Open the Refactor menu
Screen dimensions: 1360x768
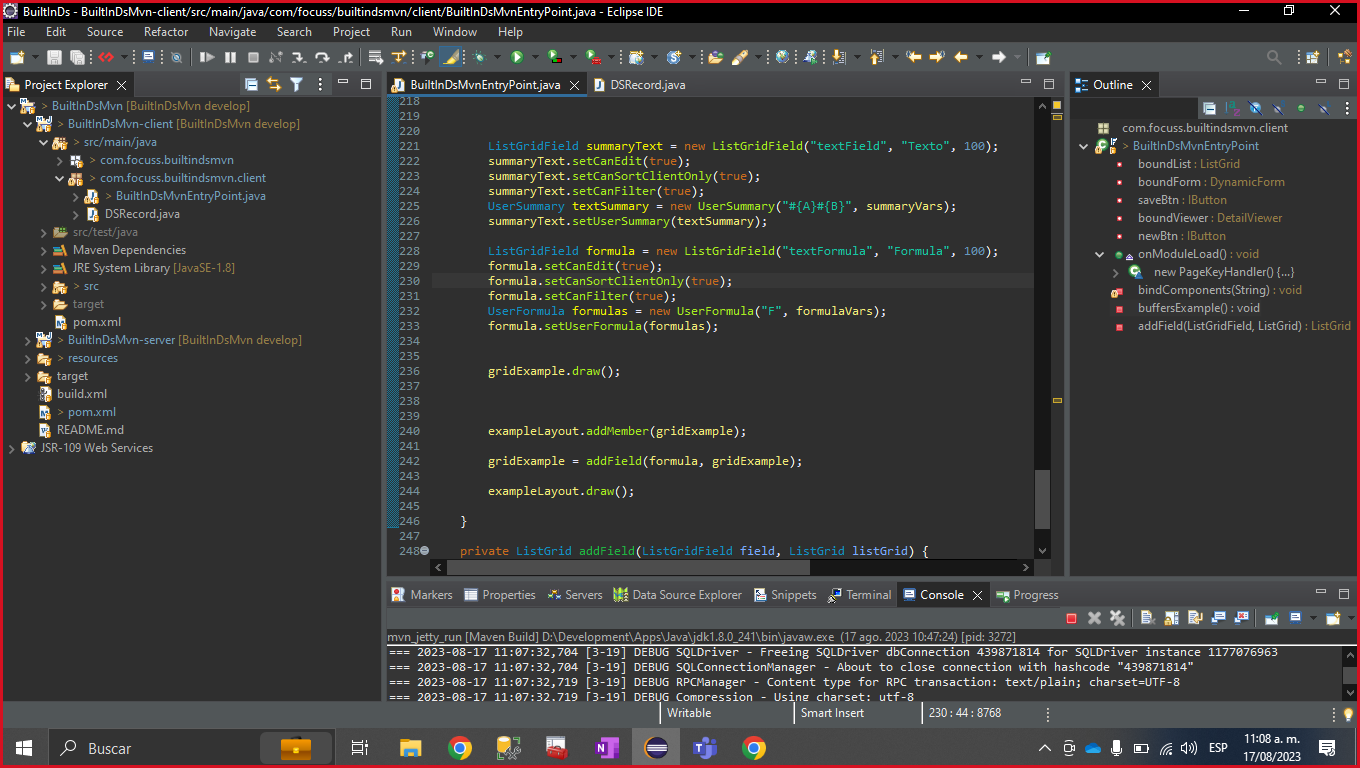[x=165, y=32]
